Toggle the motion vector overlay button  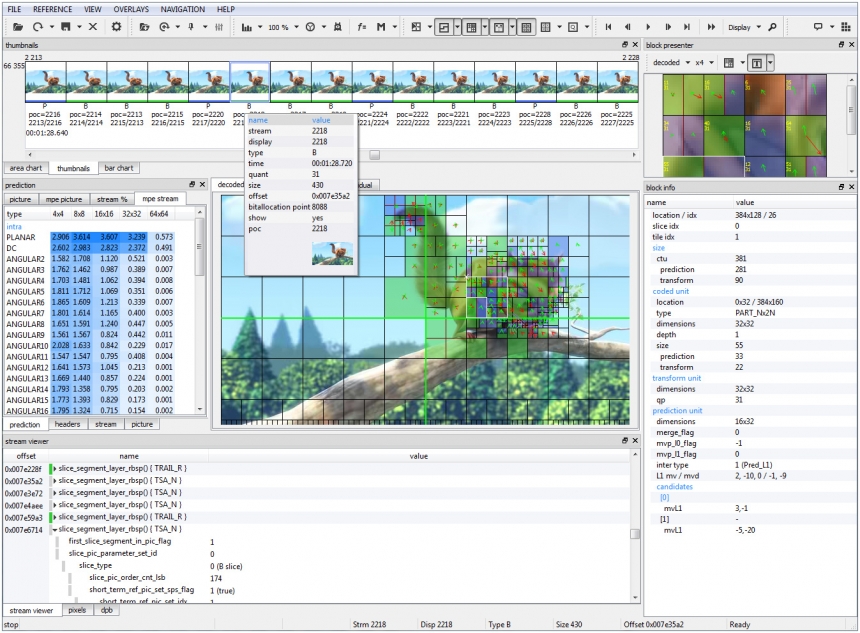coord(499,27)
